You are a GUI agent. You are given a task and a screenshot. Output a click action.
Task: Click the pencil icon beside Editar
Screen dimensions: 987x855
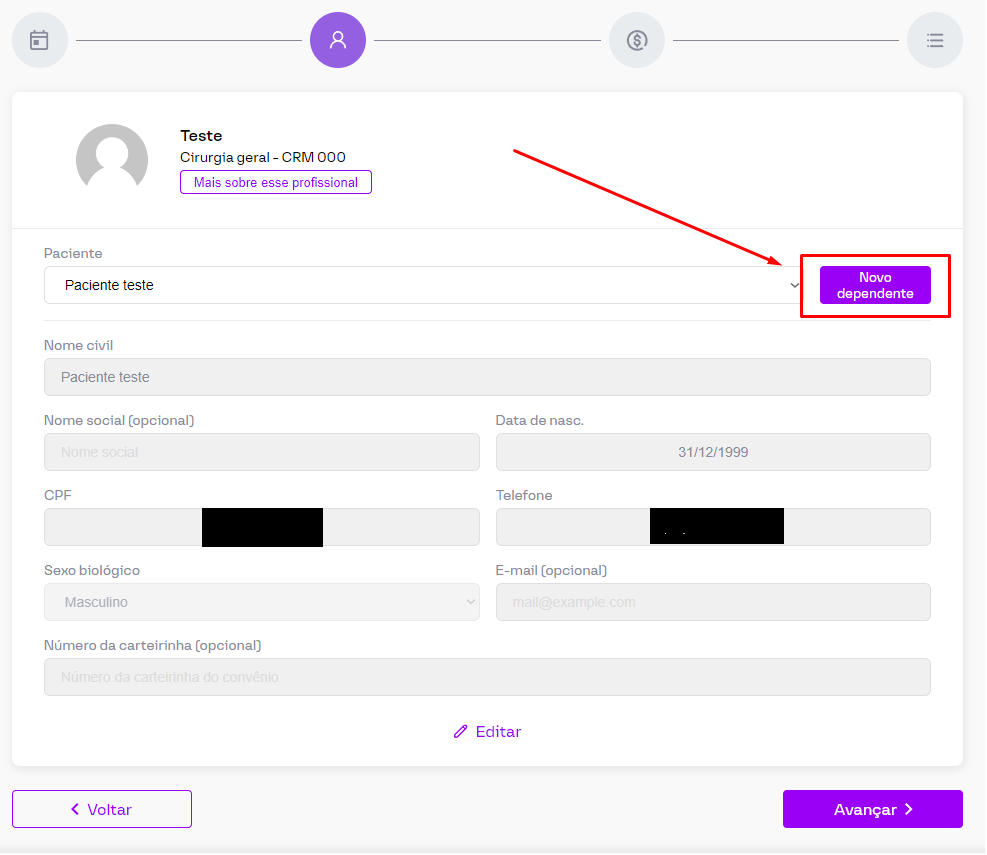tap(460, 732)
